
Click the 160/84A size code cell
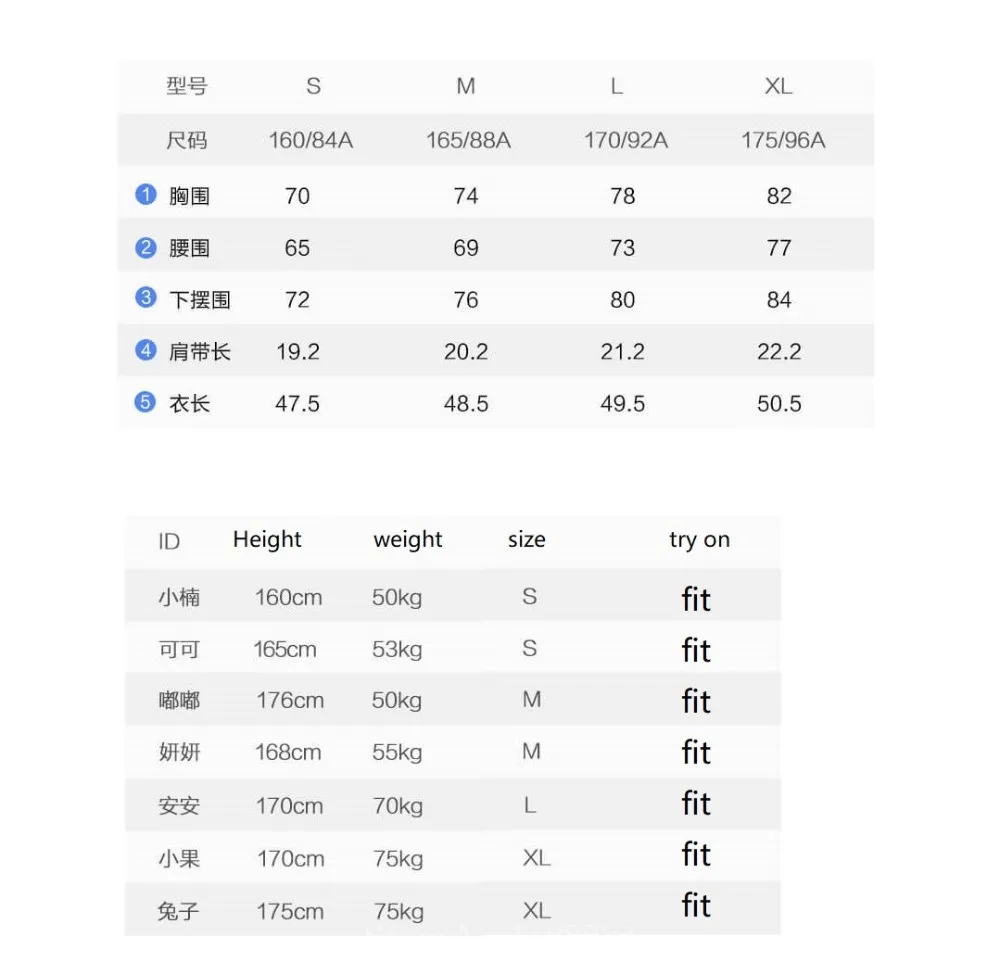pyautogui.click(x=311, y=140)
